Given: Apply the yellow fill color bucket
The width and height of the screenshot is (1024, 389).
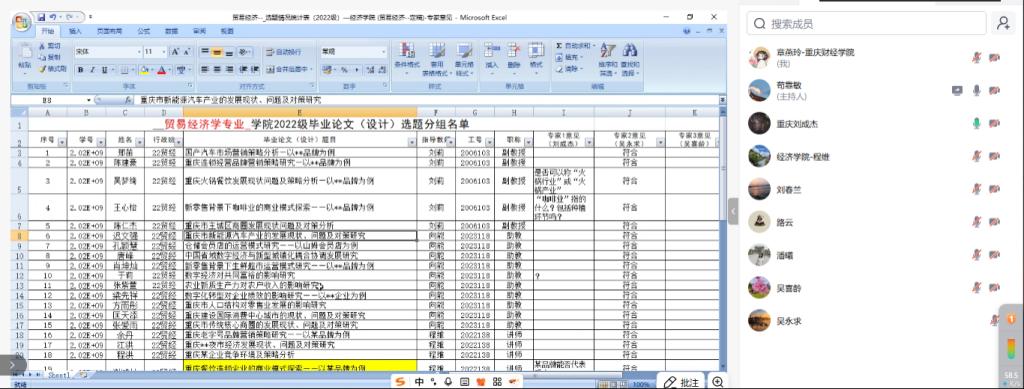Looking at the screenshot, I should pos(144,70).
